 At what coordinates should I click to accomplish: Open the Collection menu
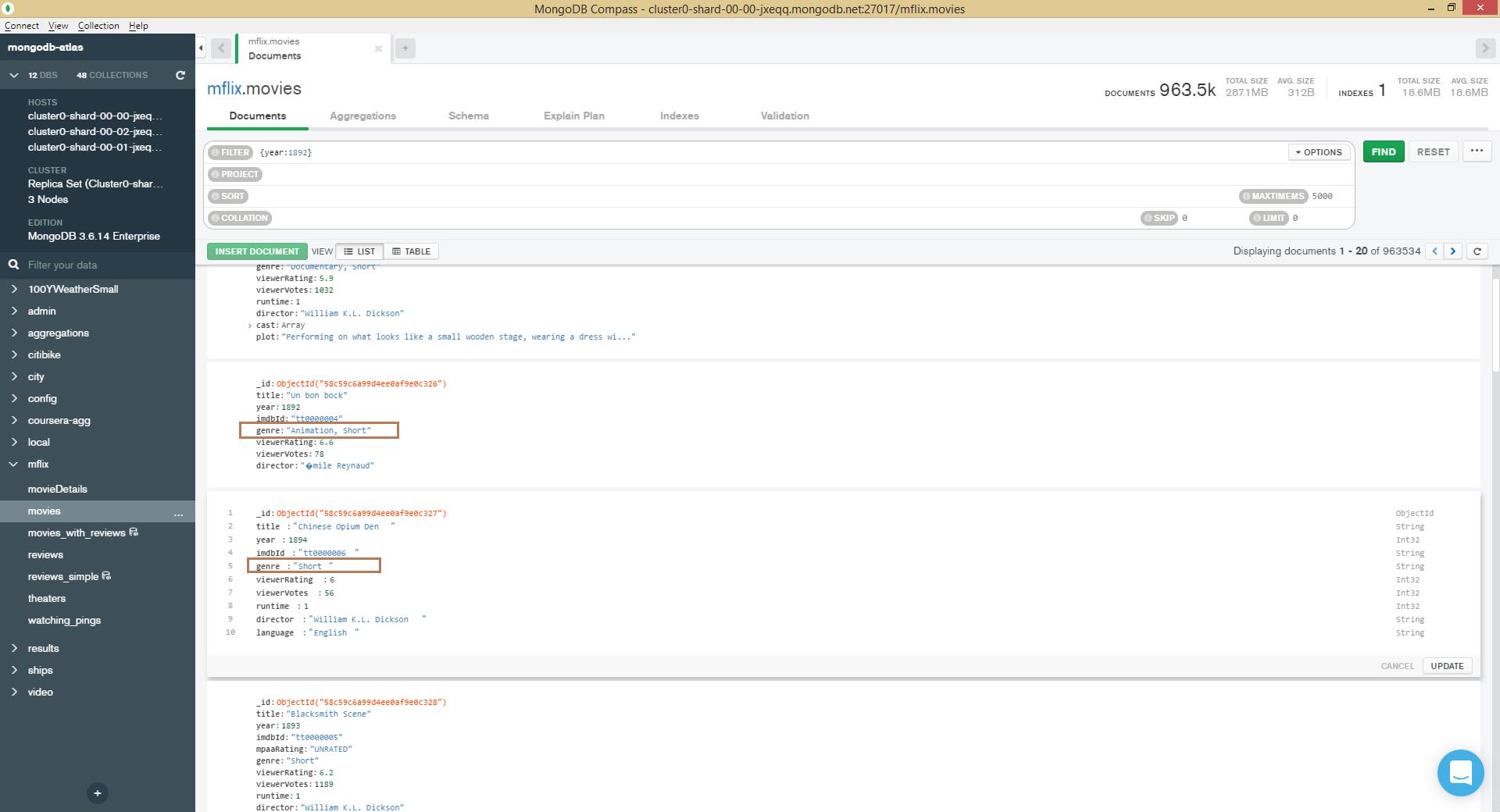(98, 26)
